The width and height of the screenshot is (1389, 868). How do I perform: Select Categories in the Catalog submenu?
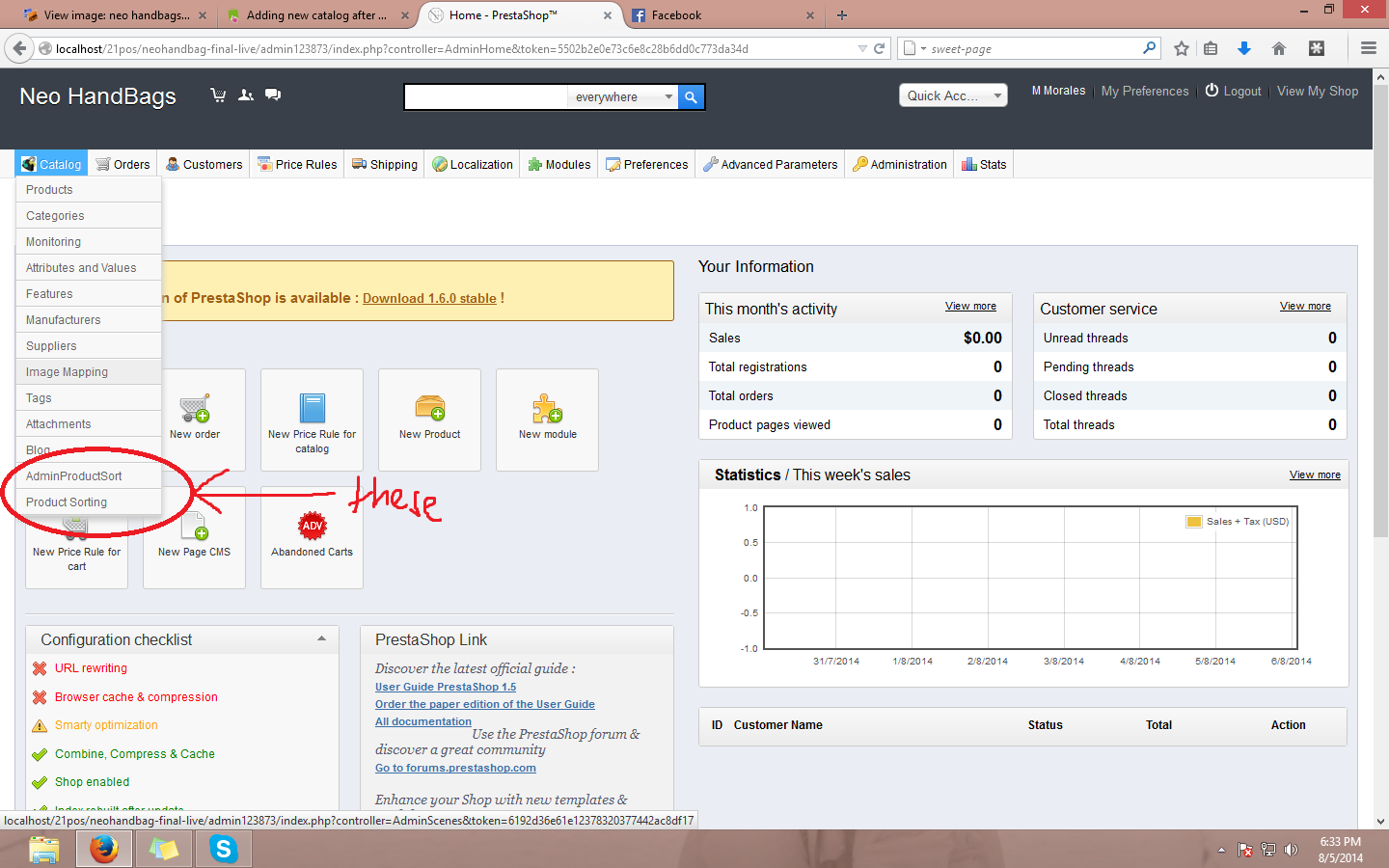[89, 216]
